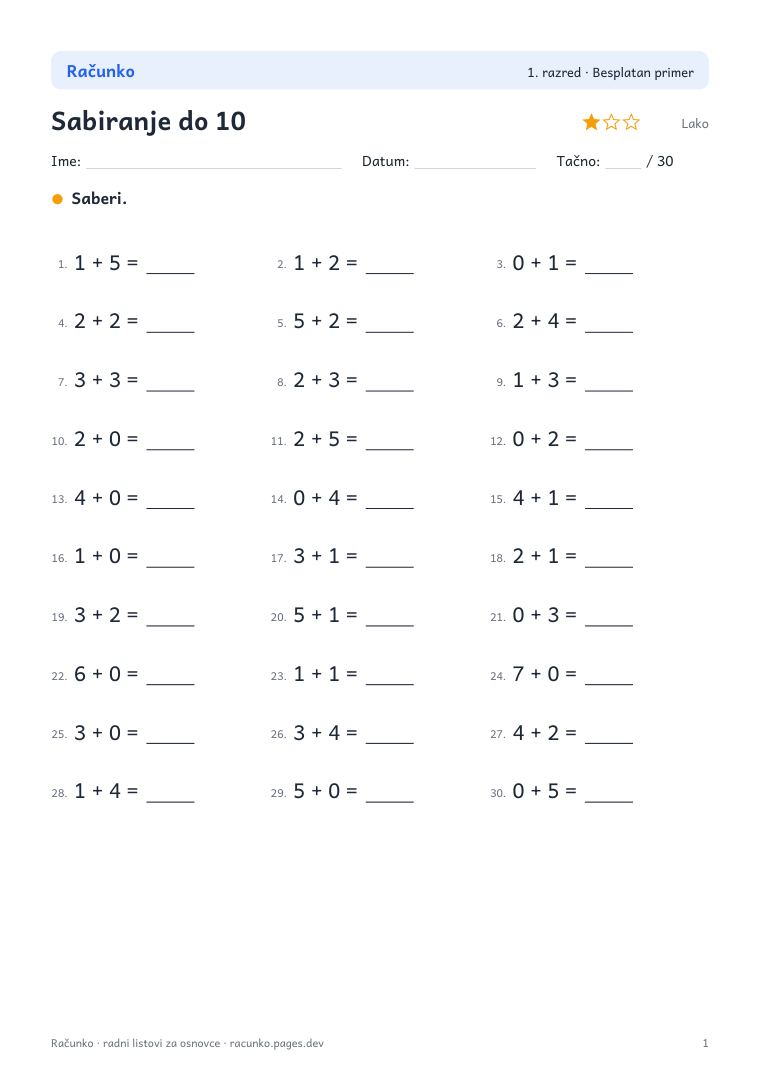
Task: Click answer blank for 3 + 3
Action: 171,383
